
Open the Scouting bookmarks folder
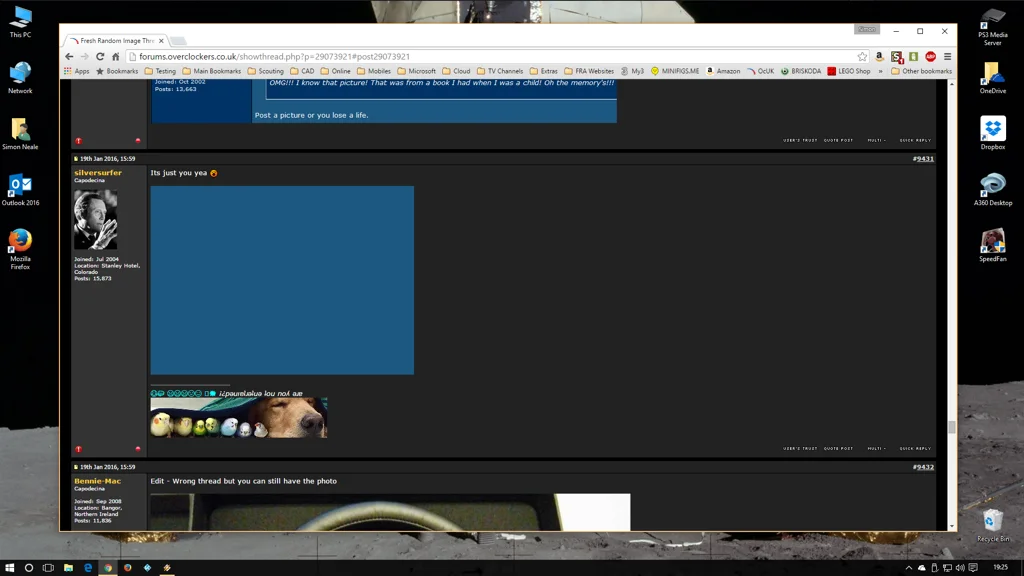pyautogui.click(x=265, y=71)
